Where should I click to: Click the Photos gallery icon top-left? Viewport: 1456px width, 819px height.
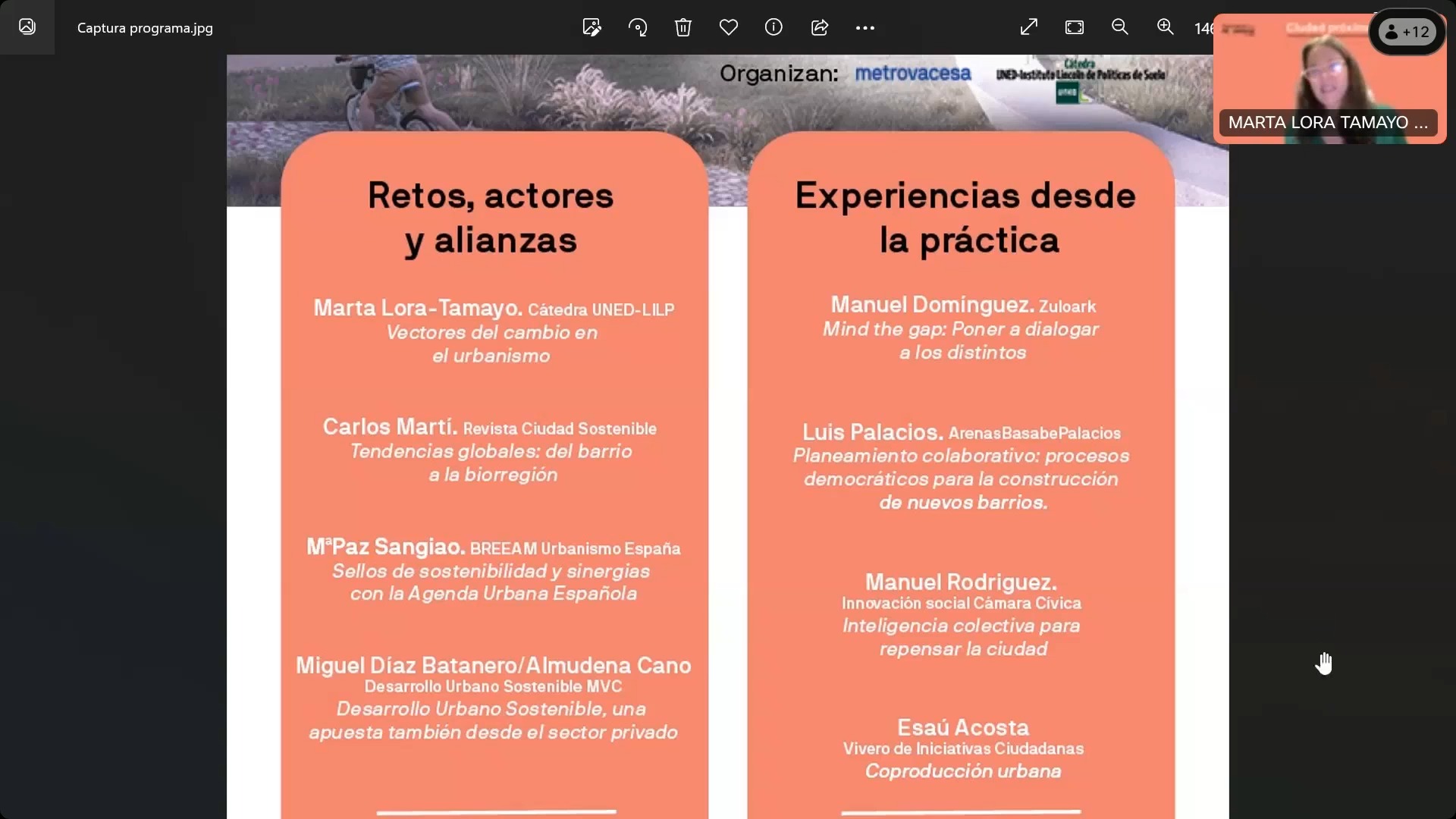click(x=27, y=27)
